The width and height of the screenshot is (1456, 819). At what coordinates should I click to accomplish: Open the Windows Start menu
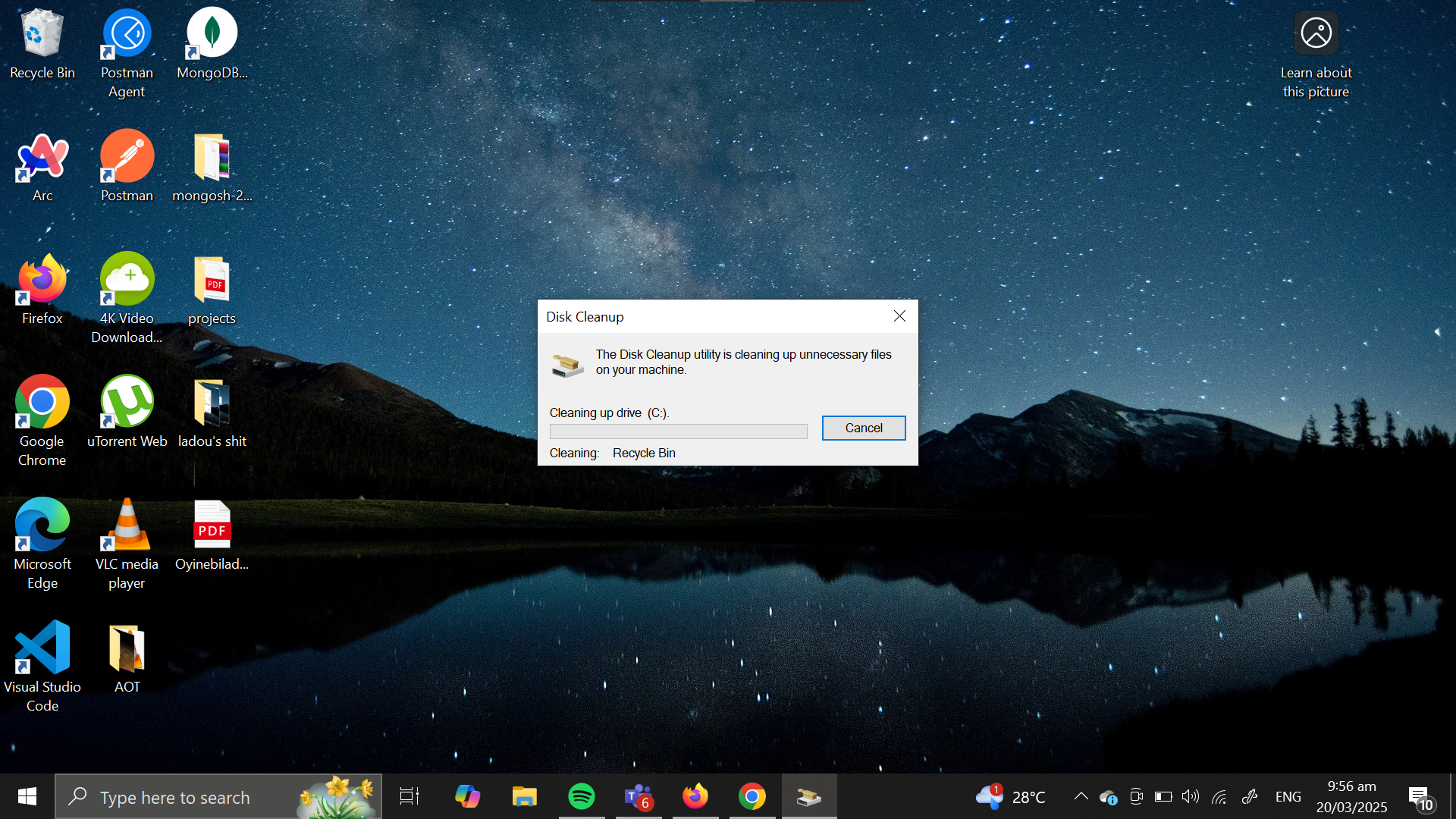(x=27, y=796)
